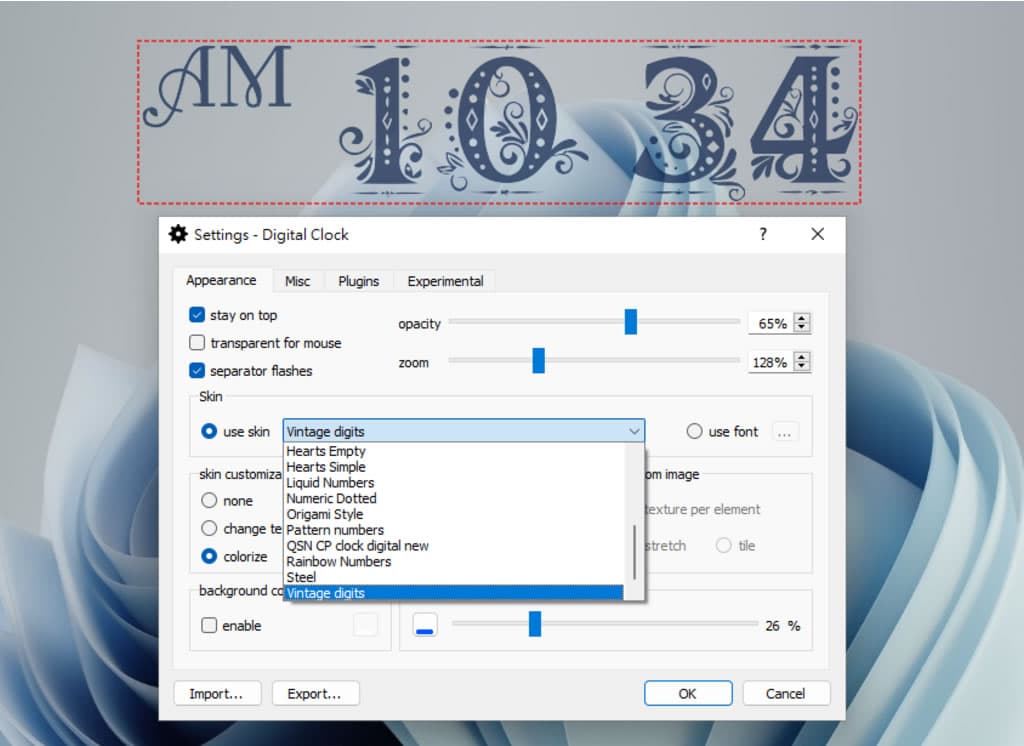Select QSN CP clock digital new skin
This screenshot has height=746, width=1024.
click(x=454, y=545)
